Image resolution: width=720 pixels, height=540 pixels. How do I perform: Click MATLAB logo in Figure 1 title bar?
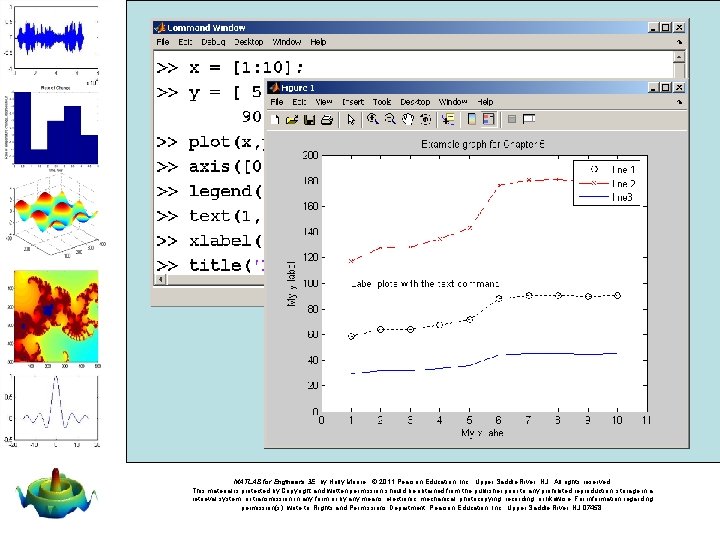[x=274, y=87]
